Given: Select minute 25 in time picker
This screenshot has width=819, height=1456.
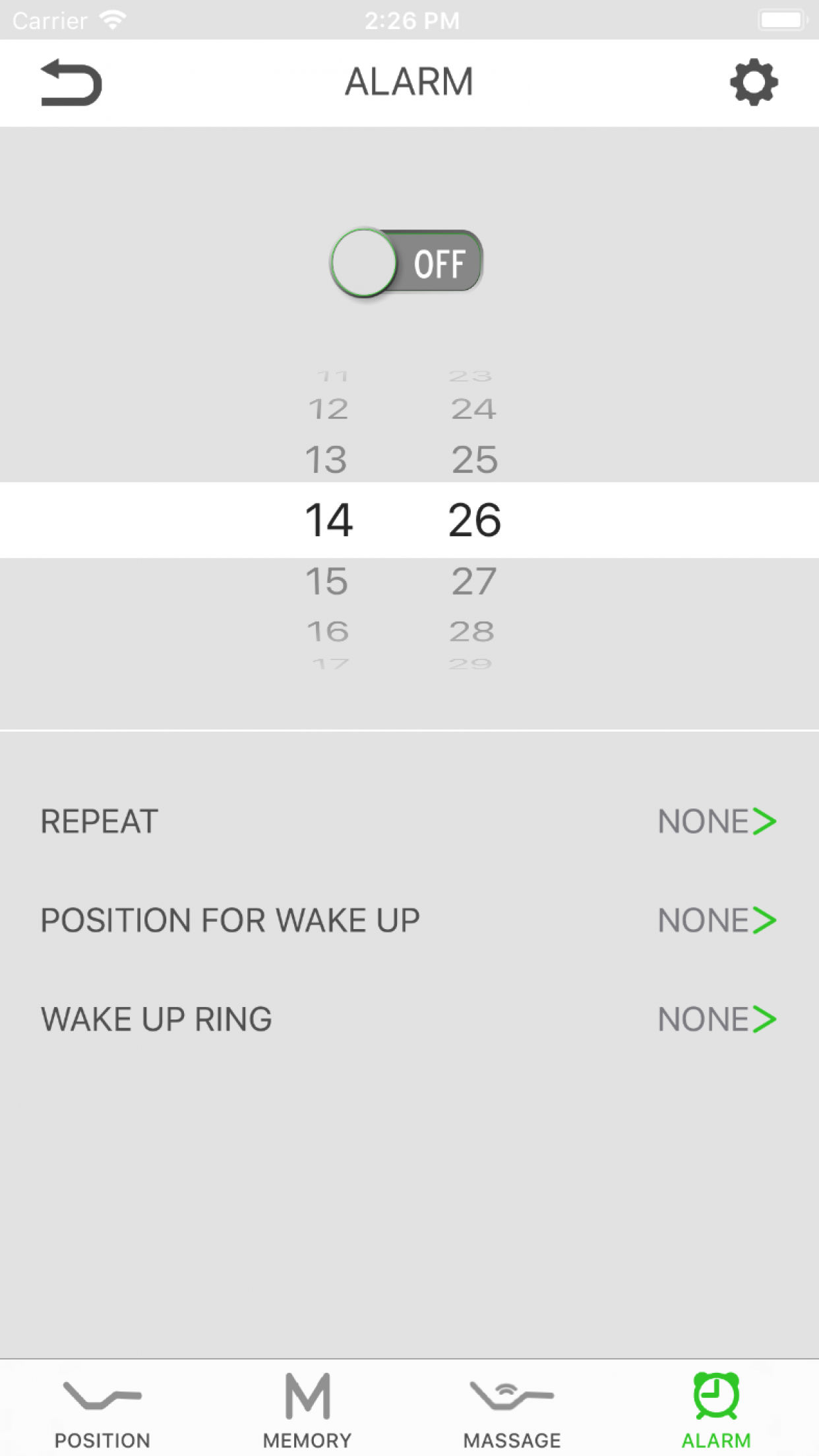Looking at the screenshot, I should [x=475, y=460].
